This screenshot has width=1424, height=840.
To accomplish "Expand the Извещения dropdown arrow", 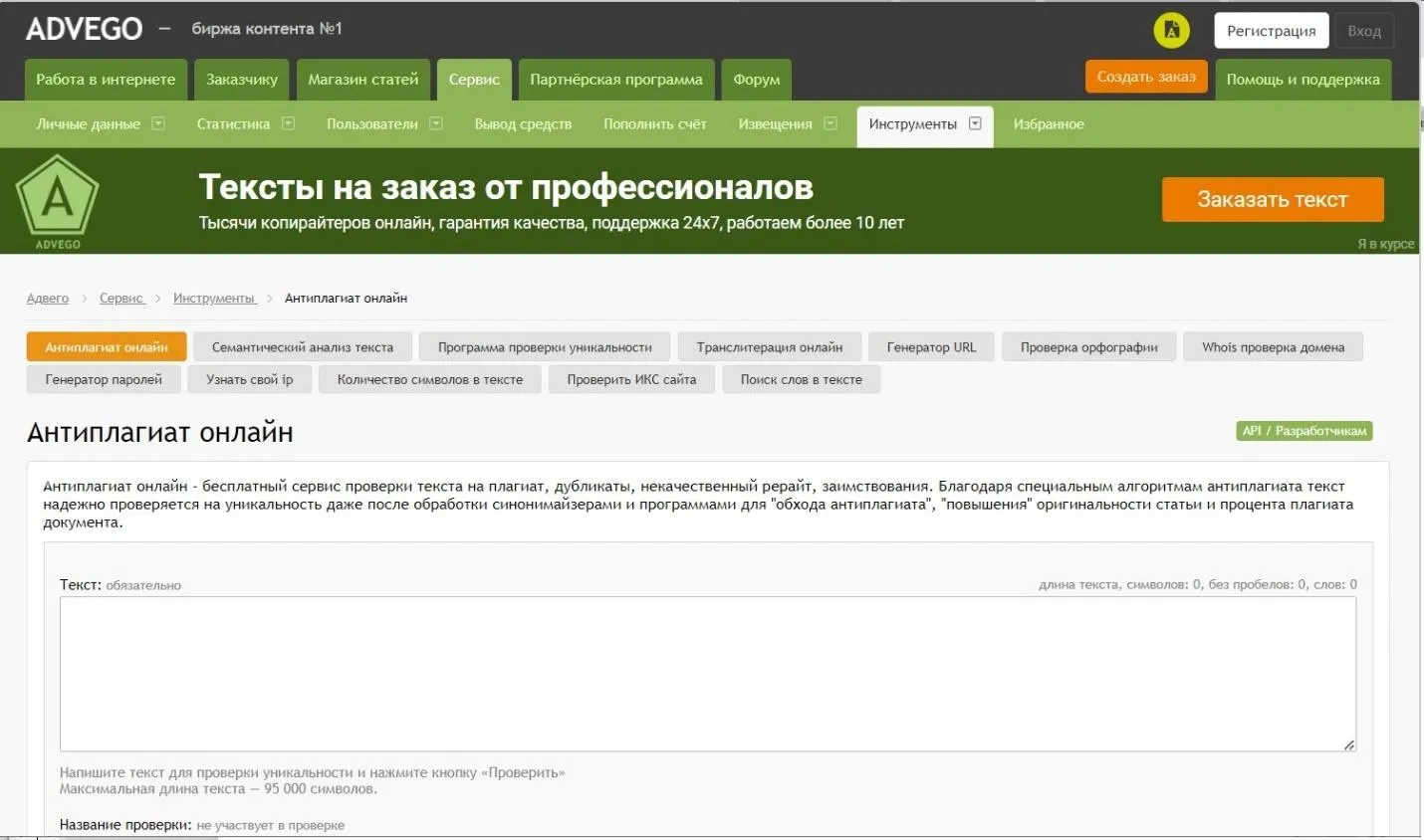I will pyautogui.click(x=831, y=123).
